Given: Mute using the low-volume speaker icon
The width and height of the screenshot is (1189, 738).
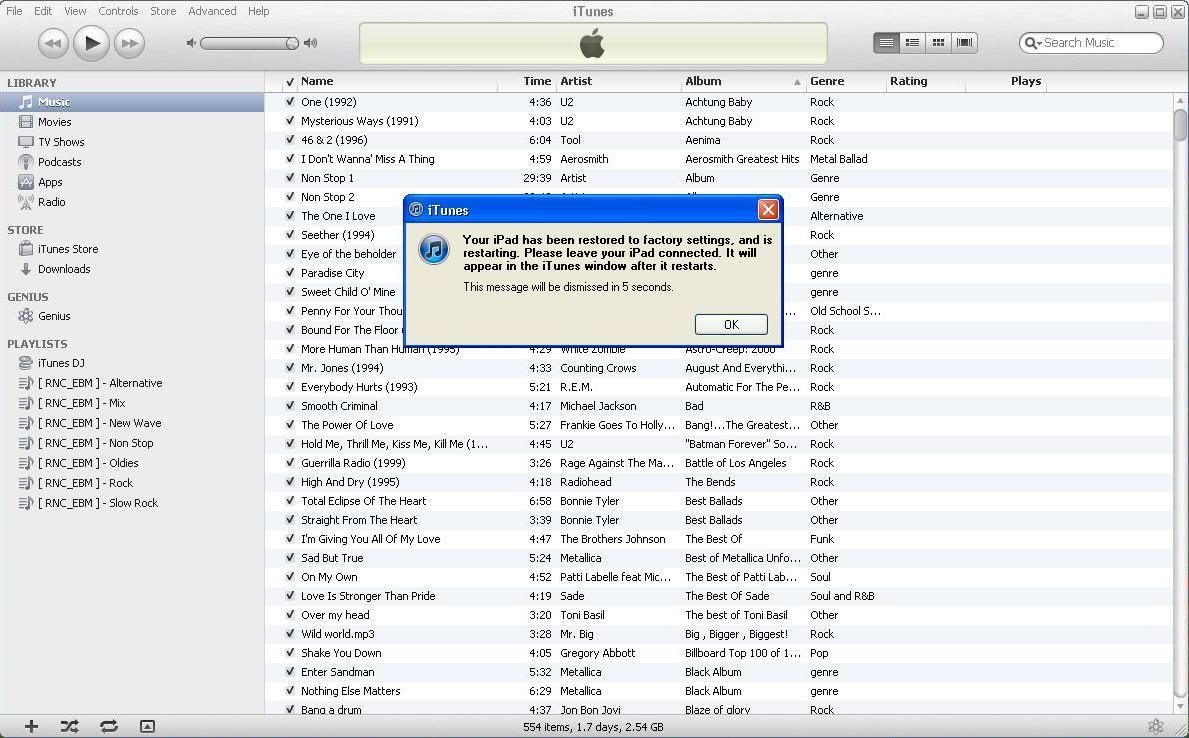Looking at the screenshot, I should 191,43.
